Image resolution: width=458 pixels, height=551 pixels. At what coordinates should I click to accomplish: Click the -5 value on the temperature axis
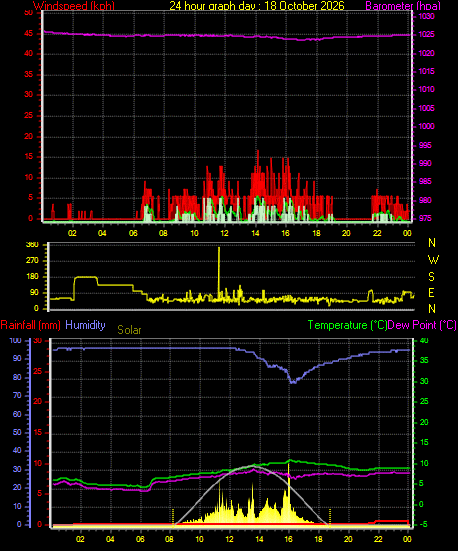tap(424, 524)
